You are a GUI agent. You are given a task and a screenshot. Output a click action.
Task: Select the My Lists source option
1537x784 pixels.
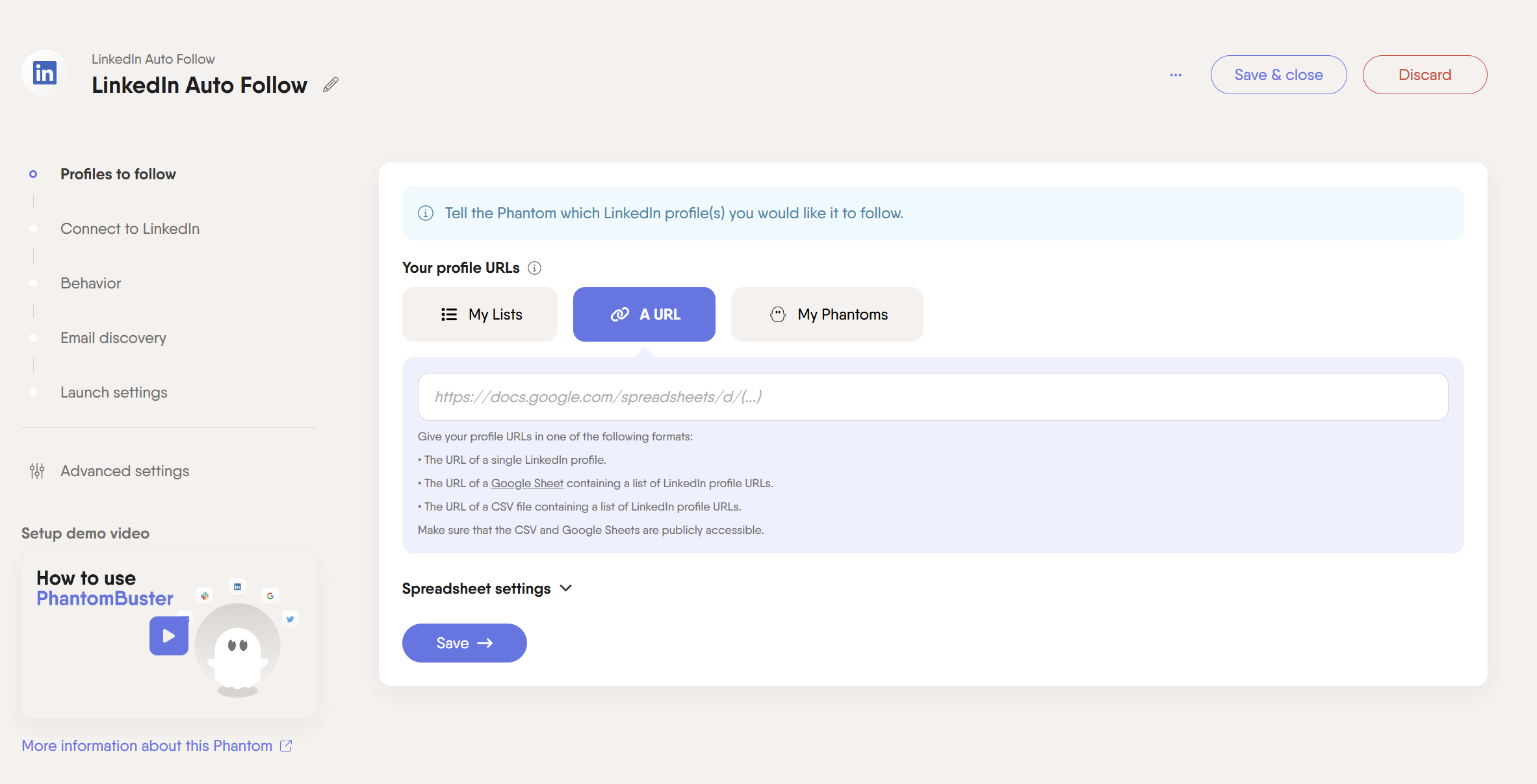coord(480,314)
